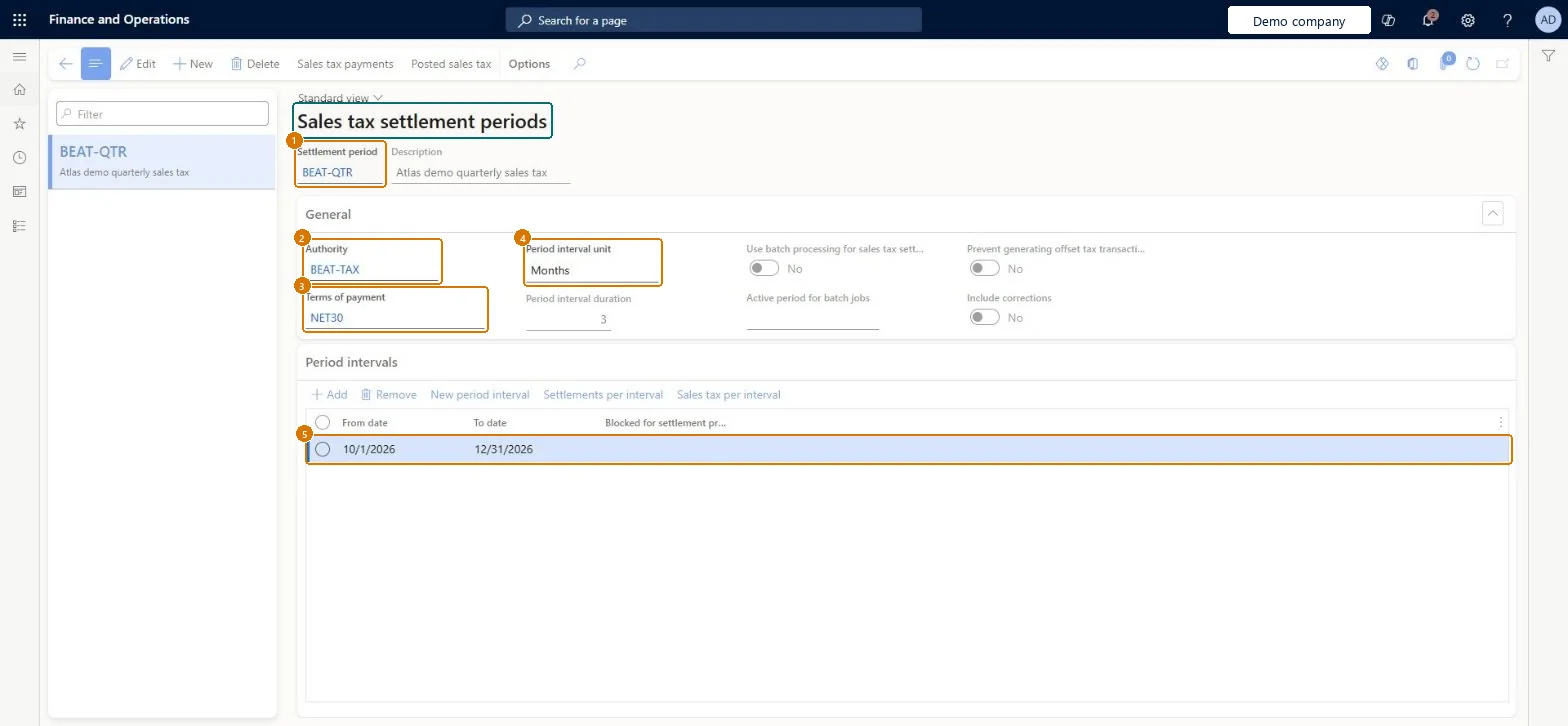Refresh the page using the refresh icon
The height and width of the screenshot is (726, 1568).
click(1472, 64)
